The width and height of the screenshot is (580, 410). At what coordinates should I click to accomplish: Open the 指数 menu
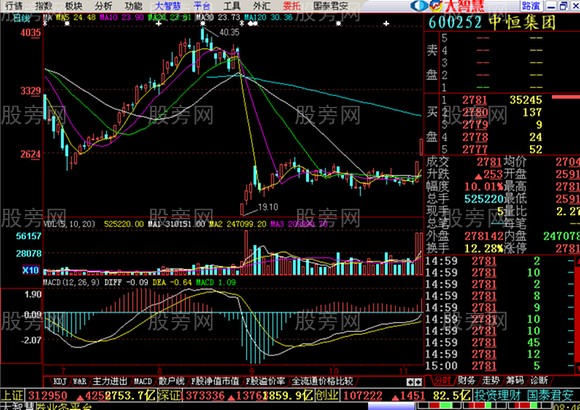(44, 6)
